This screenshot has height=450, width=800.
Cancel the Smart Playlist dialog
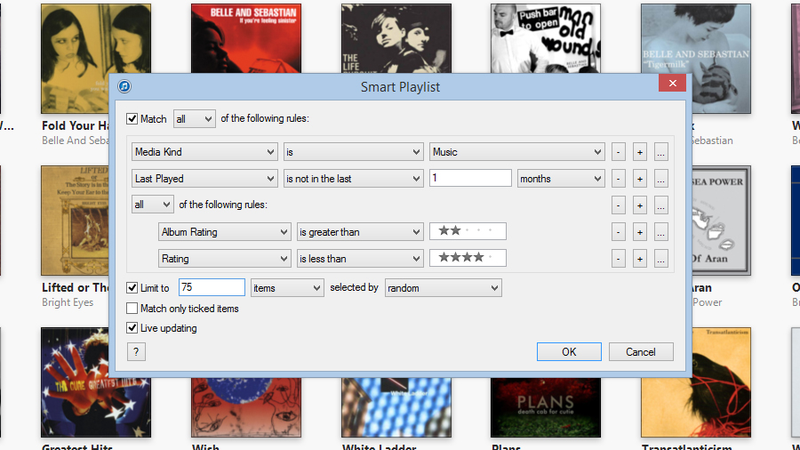pyautogui.click(x=641, y=352)
